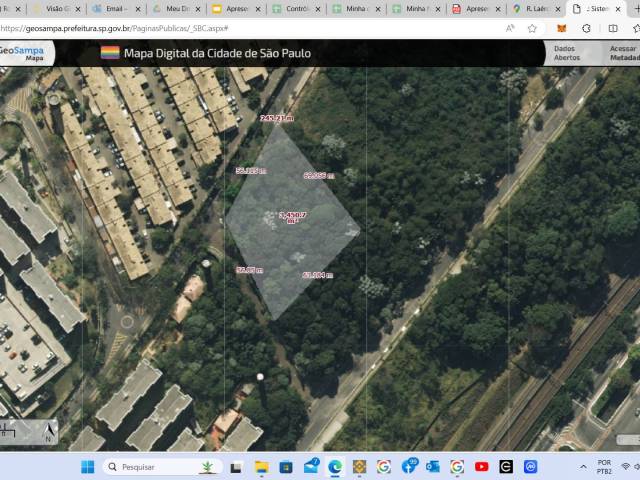Click the rainbow pride flag icon
640x480 pixels.
coord(110,53)
